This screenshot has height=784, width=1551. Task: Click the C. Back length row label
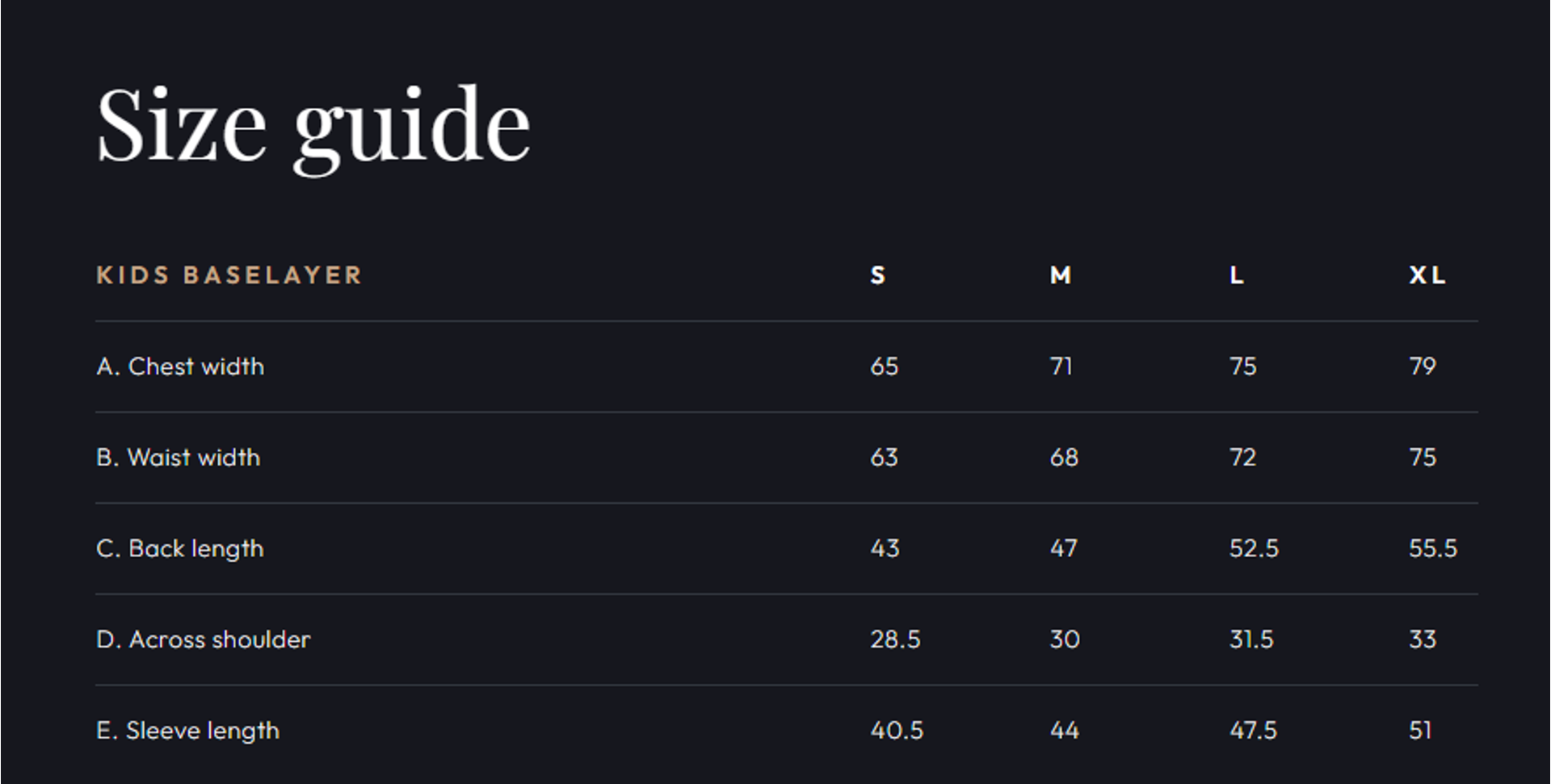pyautogui.click(x=180, y=549)
